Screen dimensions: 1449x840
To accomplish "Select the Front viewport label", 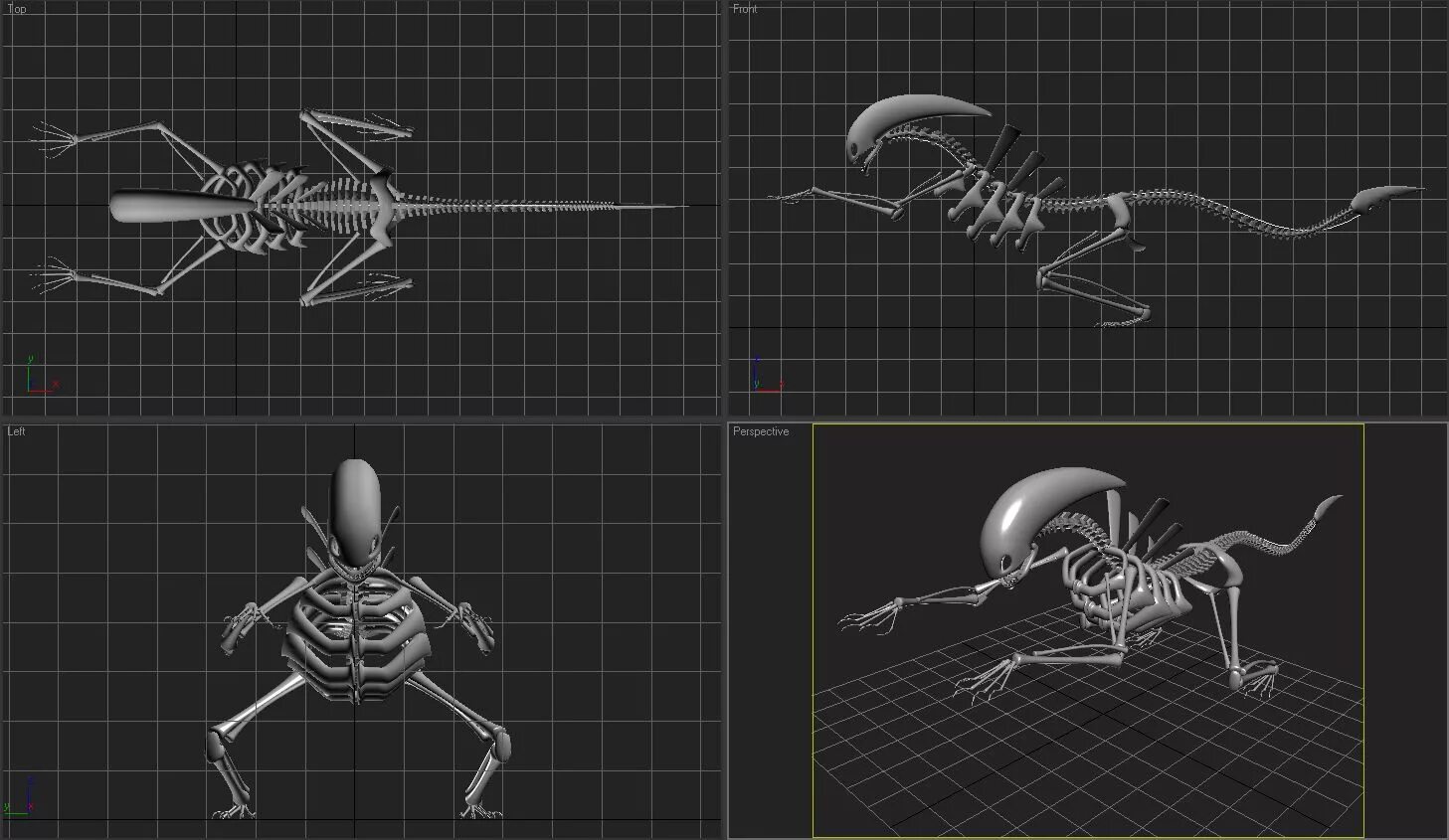I will [745, 9].
